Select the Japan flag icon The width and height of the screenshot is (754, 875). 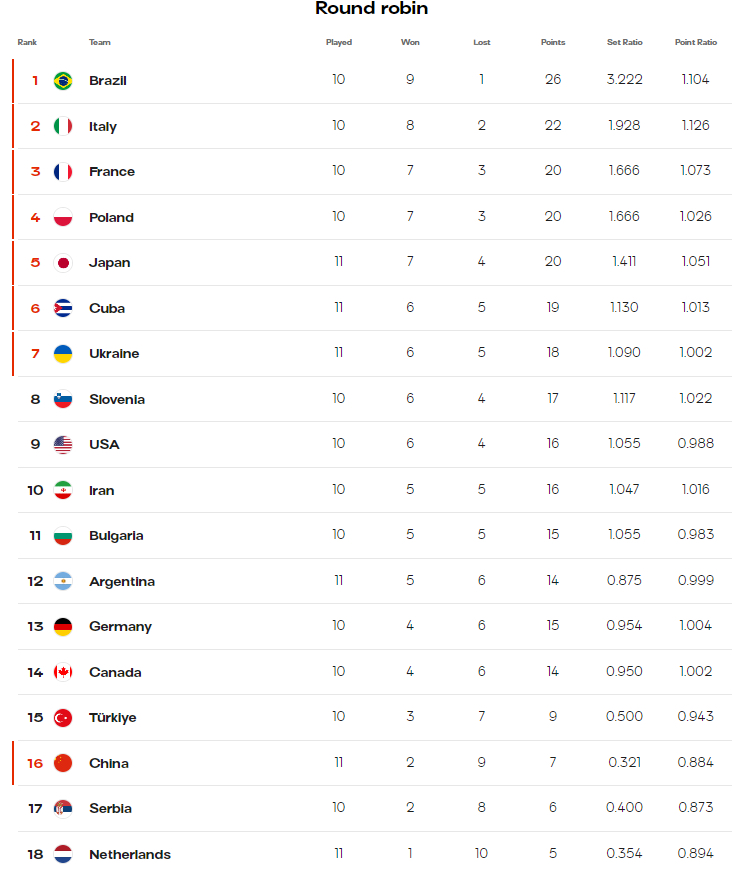coord(63,262)
